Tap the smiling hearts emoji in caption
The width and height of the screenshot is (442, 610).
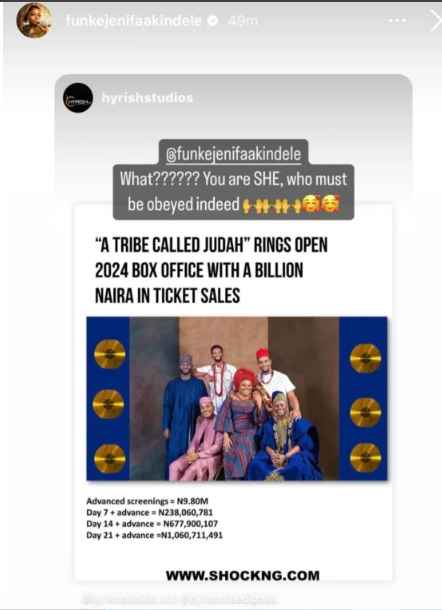tap(321, 204)
